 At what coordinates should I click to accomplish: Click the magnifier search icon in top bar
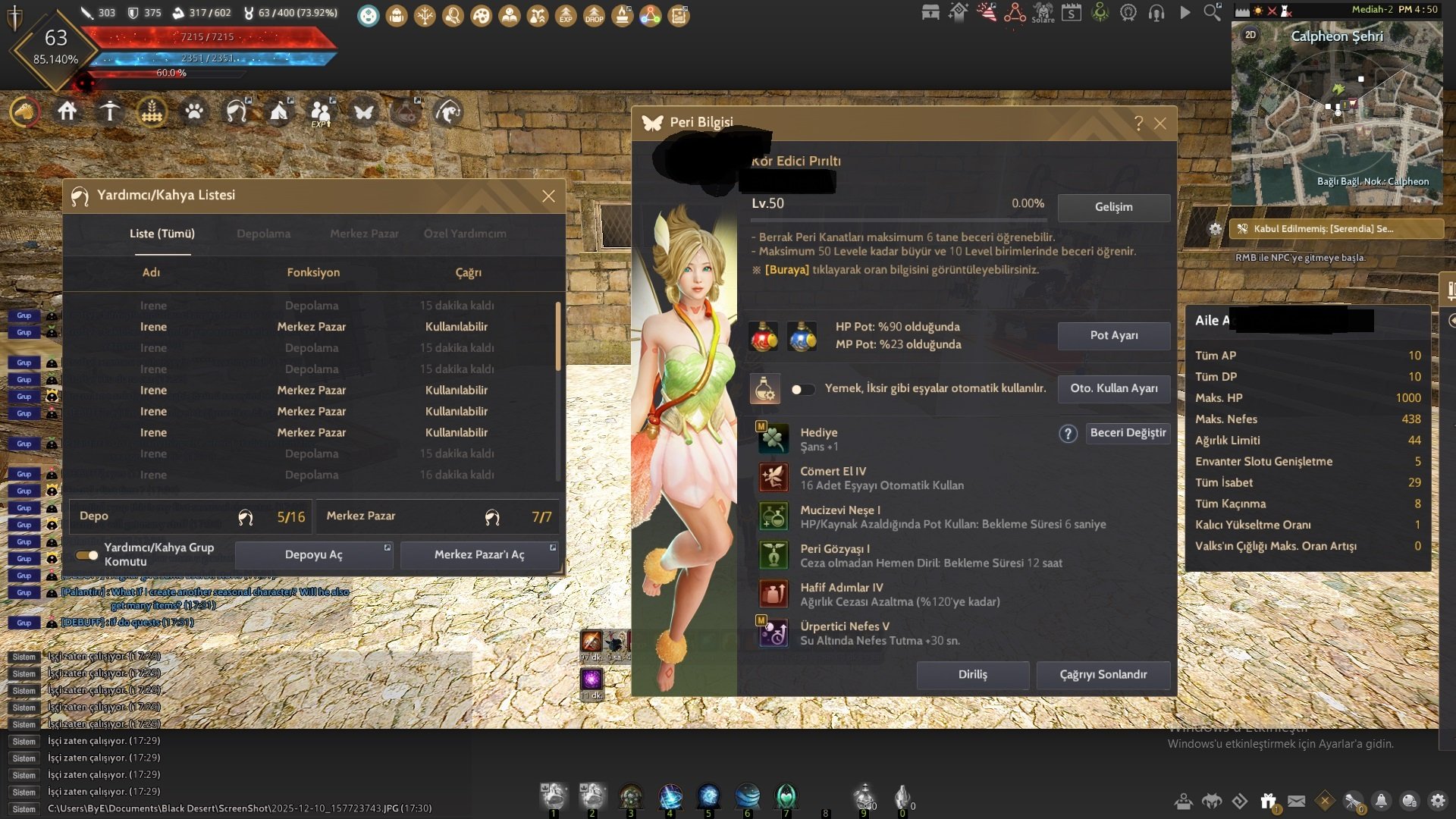[1212, 12]
